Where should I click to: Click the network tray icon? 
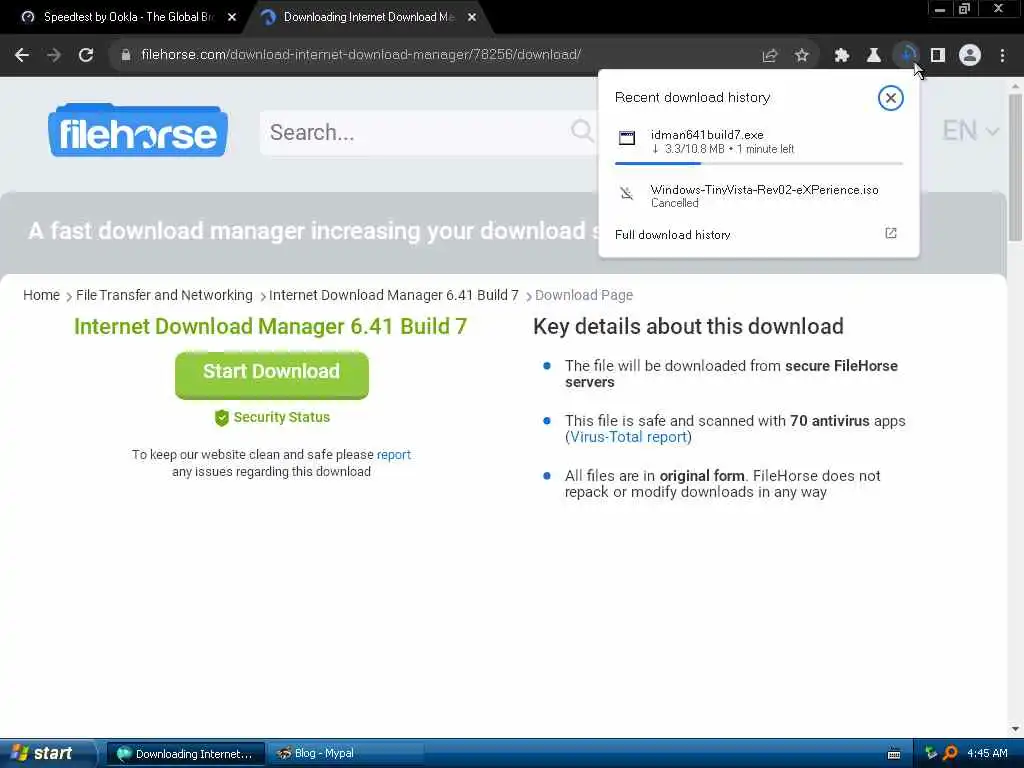point(931,754)
